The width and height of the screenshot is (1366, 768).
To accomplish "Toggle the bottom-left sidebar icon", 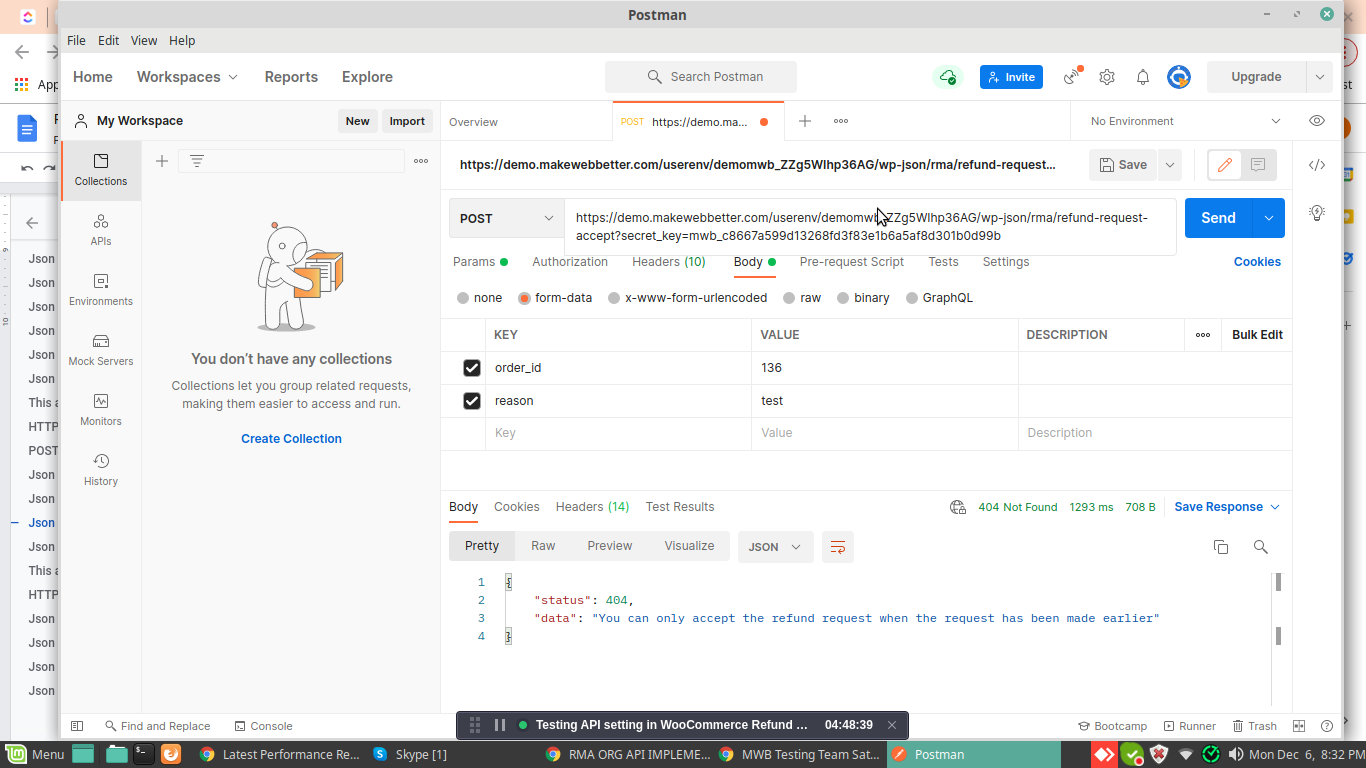I will pyautogui.click(x=77, y=726).
